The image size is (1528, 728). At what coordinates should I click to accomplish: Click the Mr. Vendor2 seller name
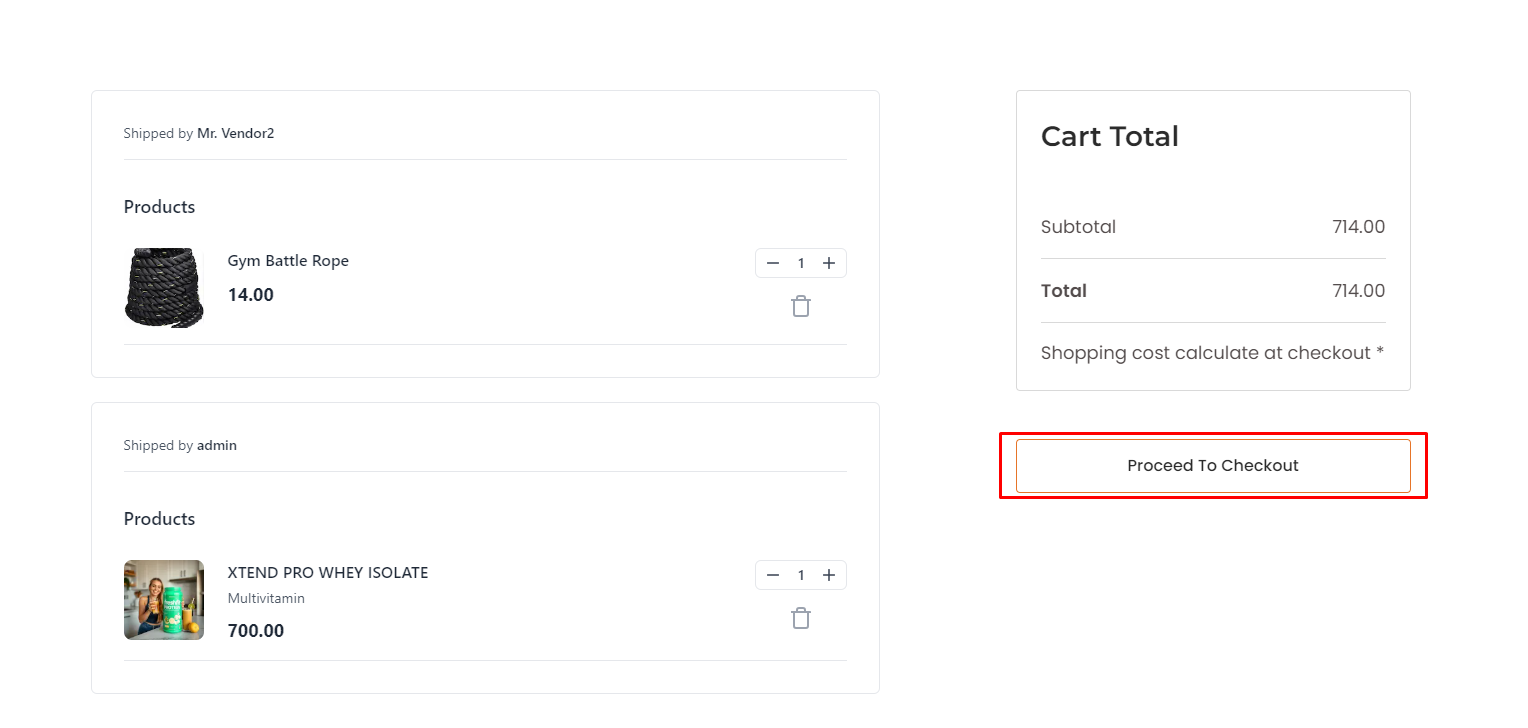[235, 133]
